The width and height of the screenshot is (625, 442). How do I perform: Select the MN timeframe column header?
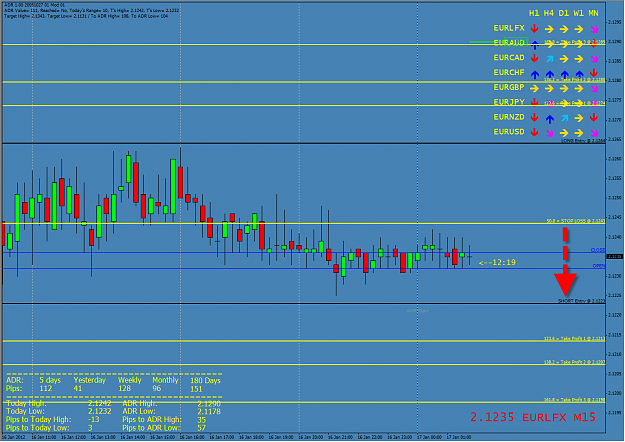594,13
